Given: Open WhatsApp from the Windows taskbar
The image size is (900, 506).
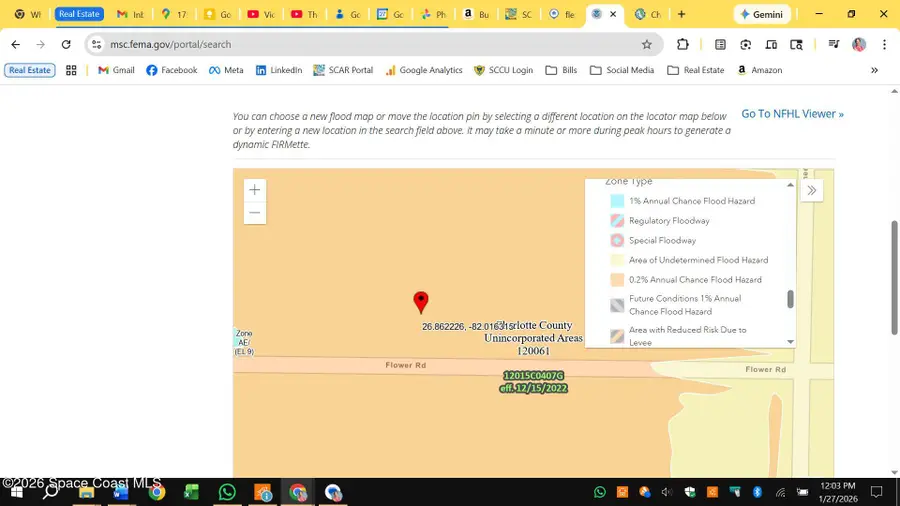Looking at the screenshot, I should (227, 492).
